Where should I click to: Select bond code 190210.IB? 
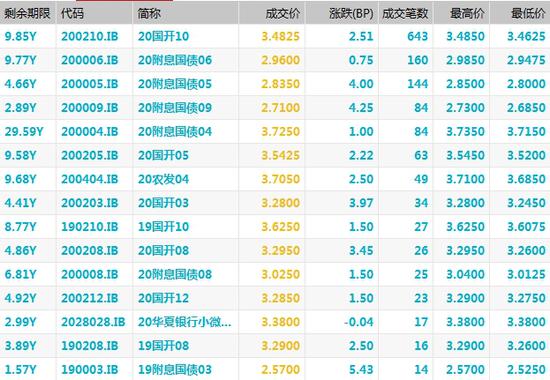(90, 227)
